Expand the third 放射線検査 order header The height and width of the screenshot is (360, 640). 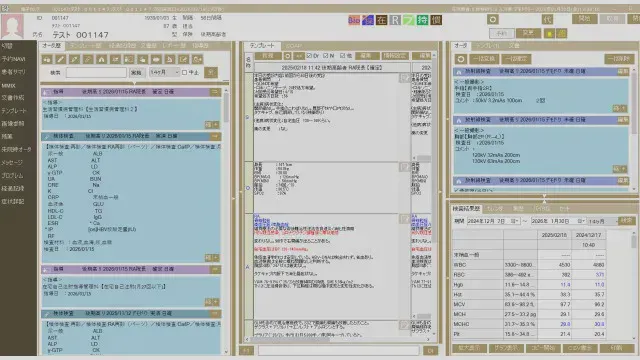[540, 180]
